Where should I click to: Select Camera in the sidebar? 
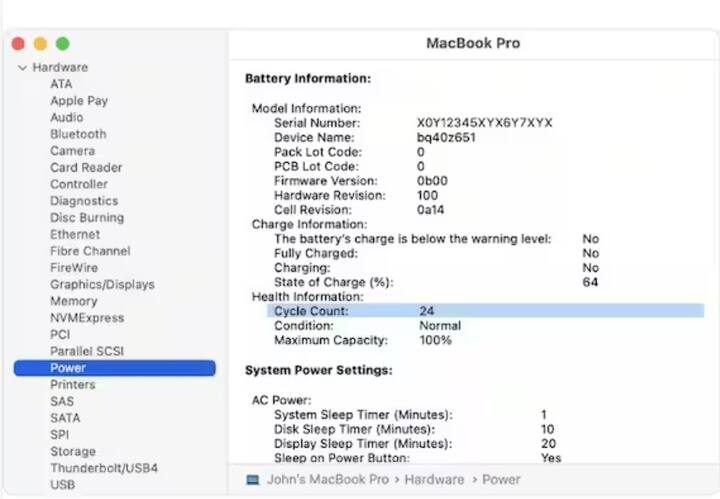(73, 151)
